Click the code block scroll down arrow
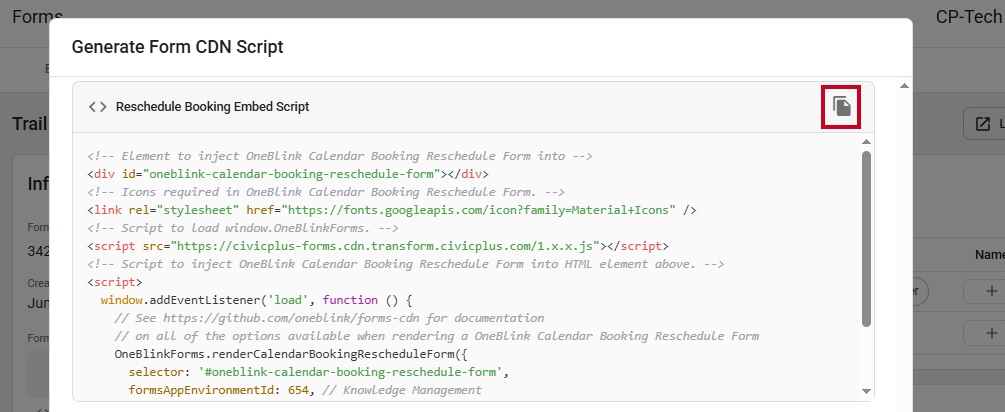1005x412 pixels. tap(867, 391)
